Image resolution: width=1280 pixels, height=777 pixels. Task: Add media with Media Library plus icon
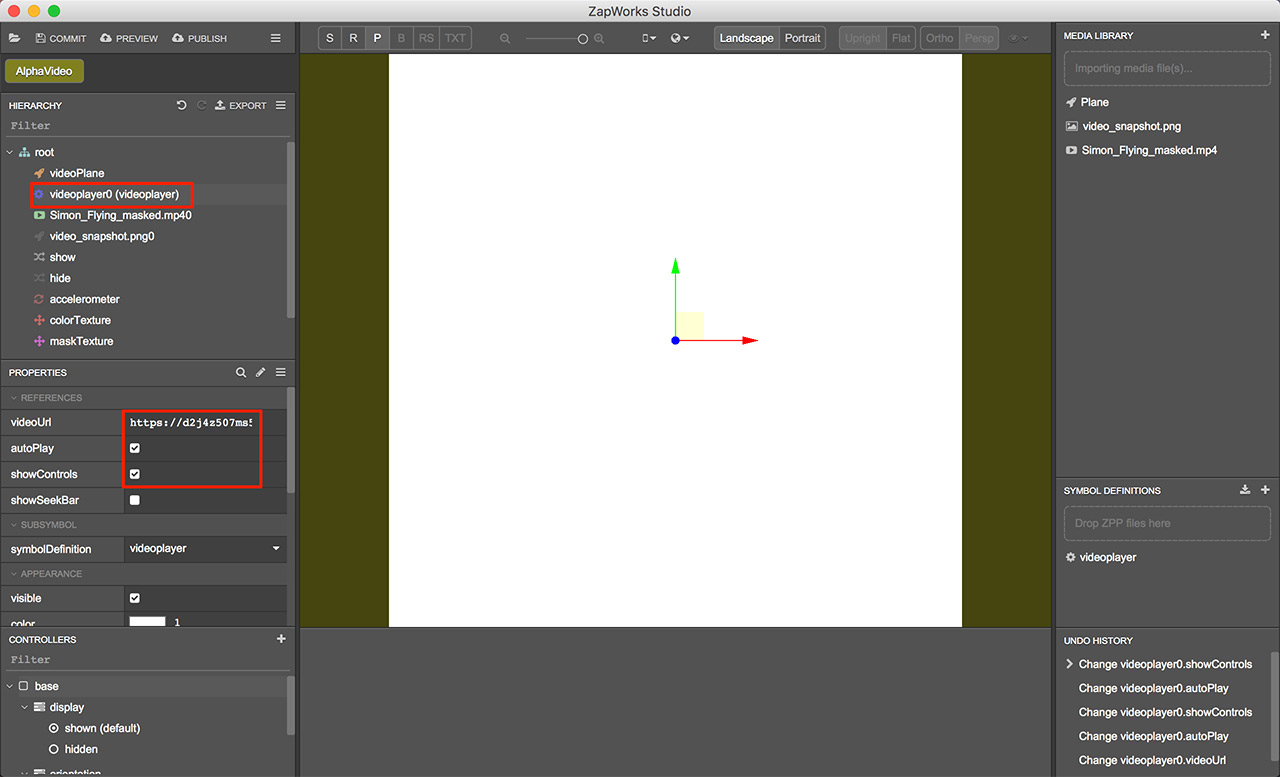(x=1265, y=35)
